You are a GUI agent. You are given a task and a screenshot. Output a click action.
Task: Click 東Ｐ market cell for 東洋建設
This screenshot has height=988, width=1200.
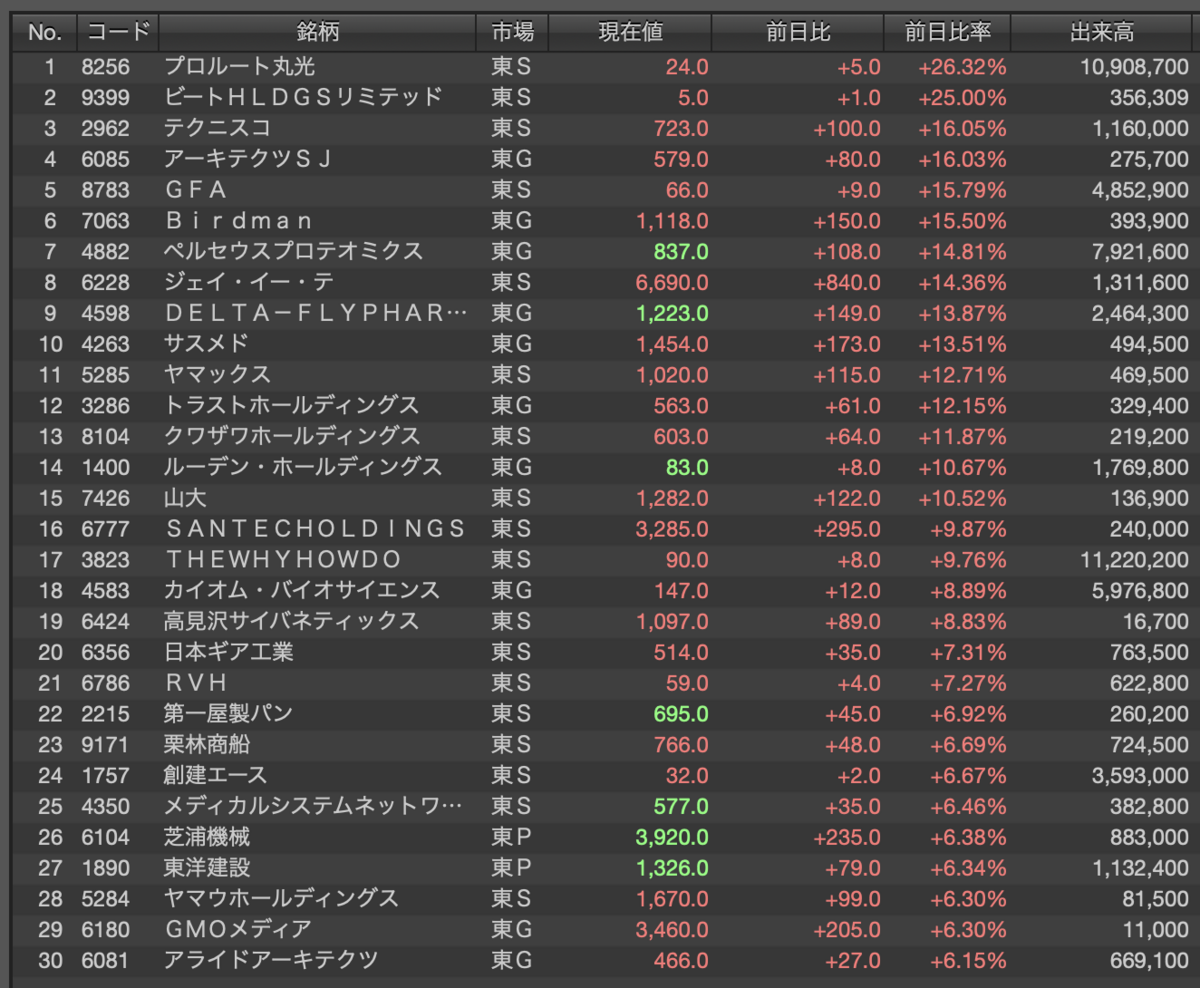(x=511, y=868)
